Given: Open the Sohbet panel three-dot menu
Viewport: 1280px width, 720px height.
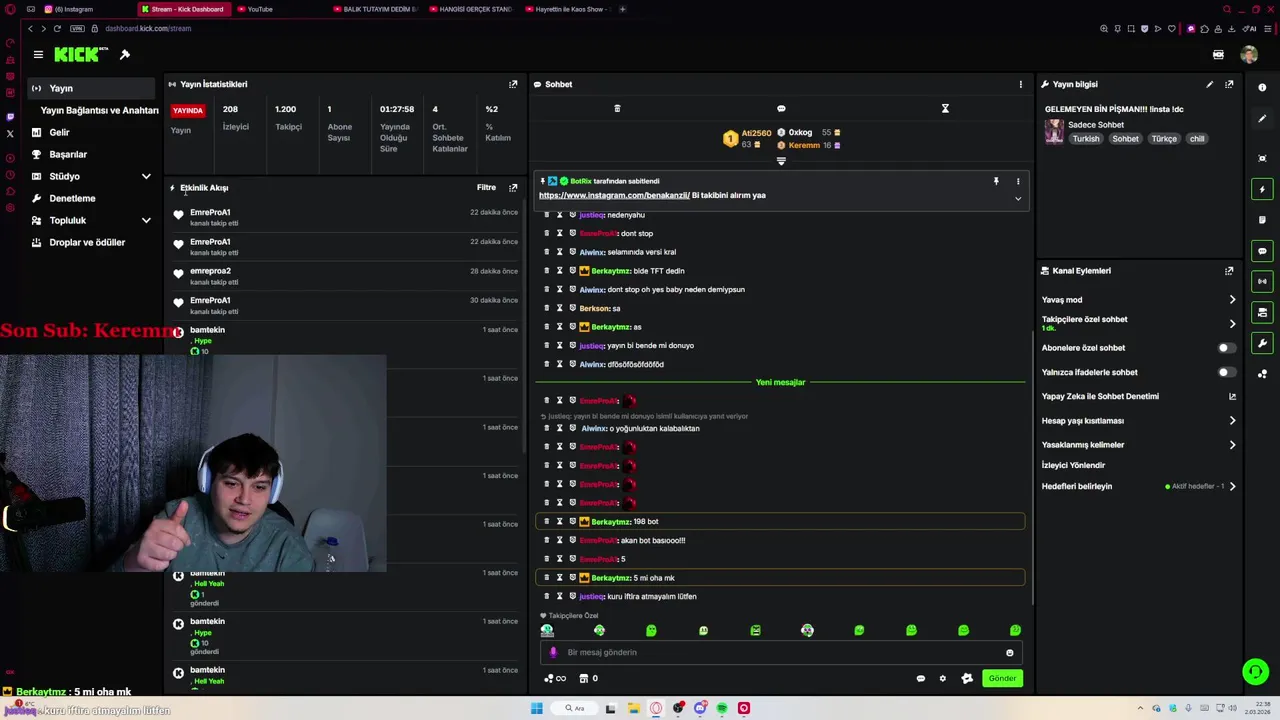Looking at the screenshot, I should 1020,84.
